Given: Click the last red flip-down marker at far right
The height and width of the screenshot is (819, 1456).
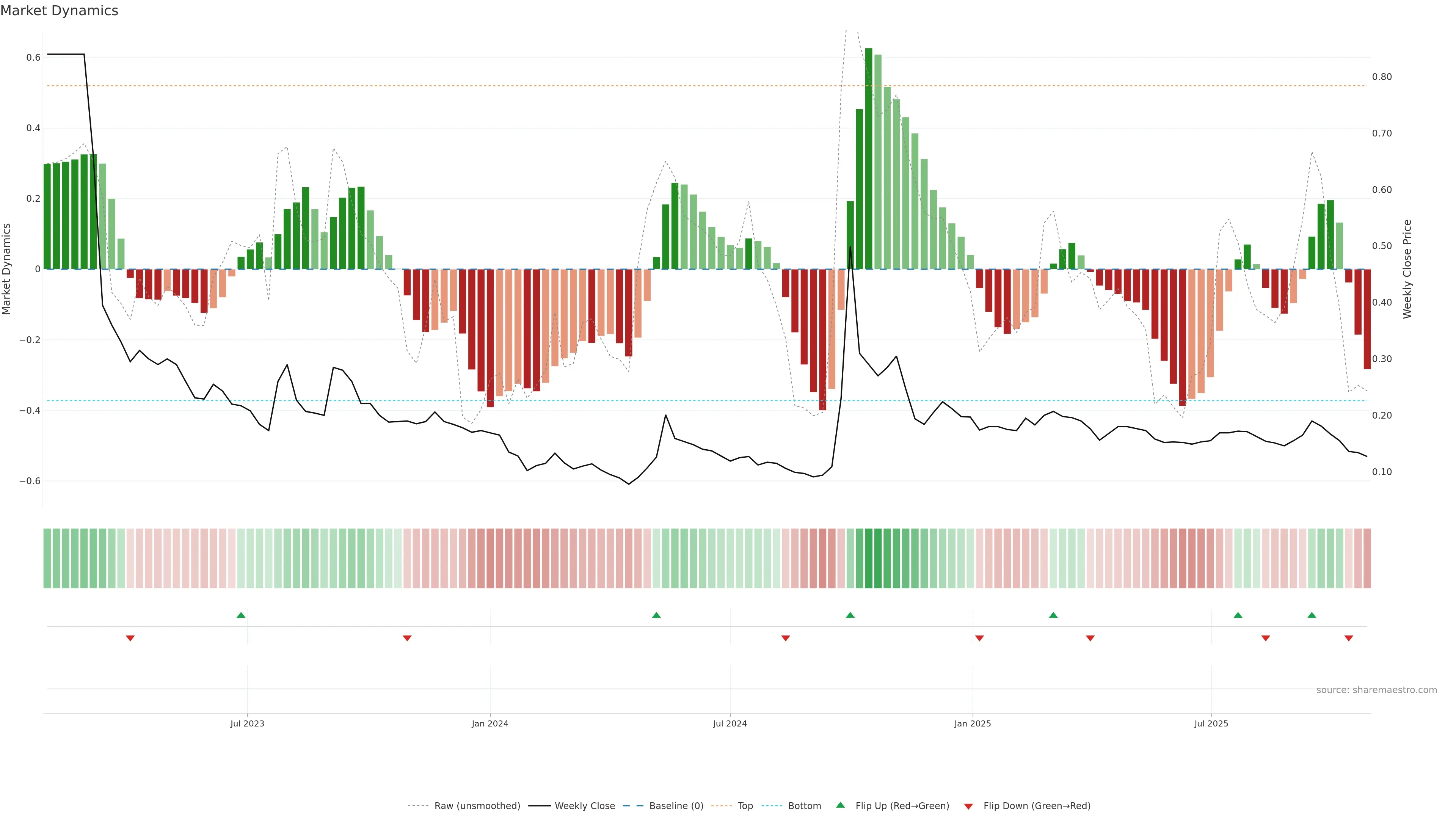Looking at the screenshot, I should pyautogui.click(x=1349, y=638).
